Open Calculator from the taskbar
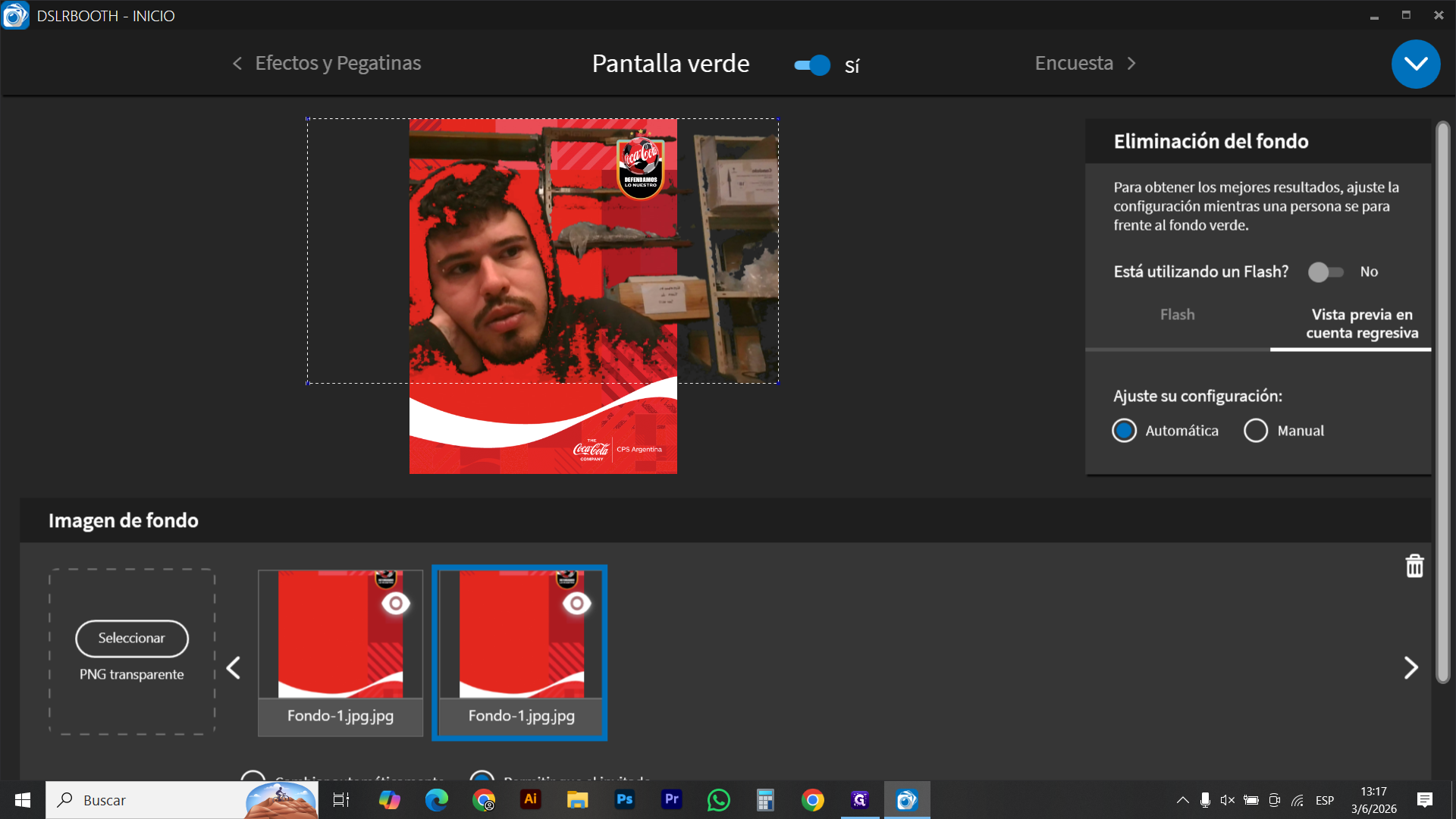Viewport: 1456px width, 819px height. (x=766, y=800)
